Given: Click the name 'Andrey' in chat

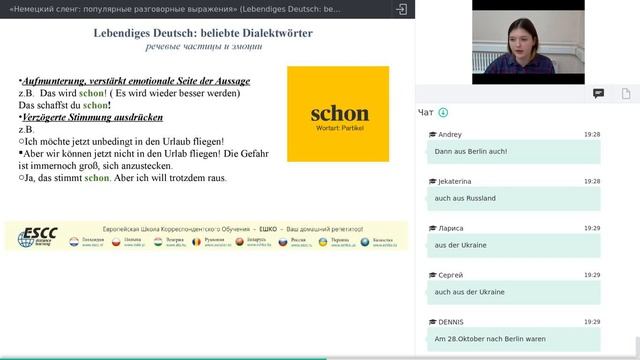Looking at the screenshot, I should click(450, 134).
